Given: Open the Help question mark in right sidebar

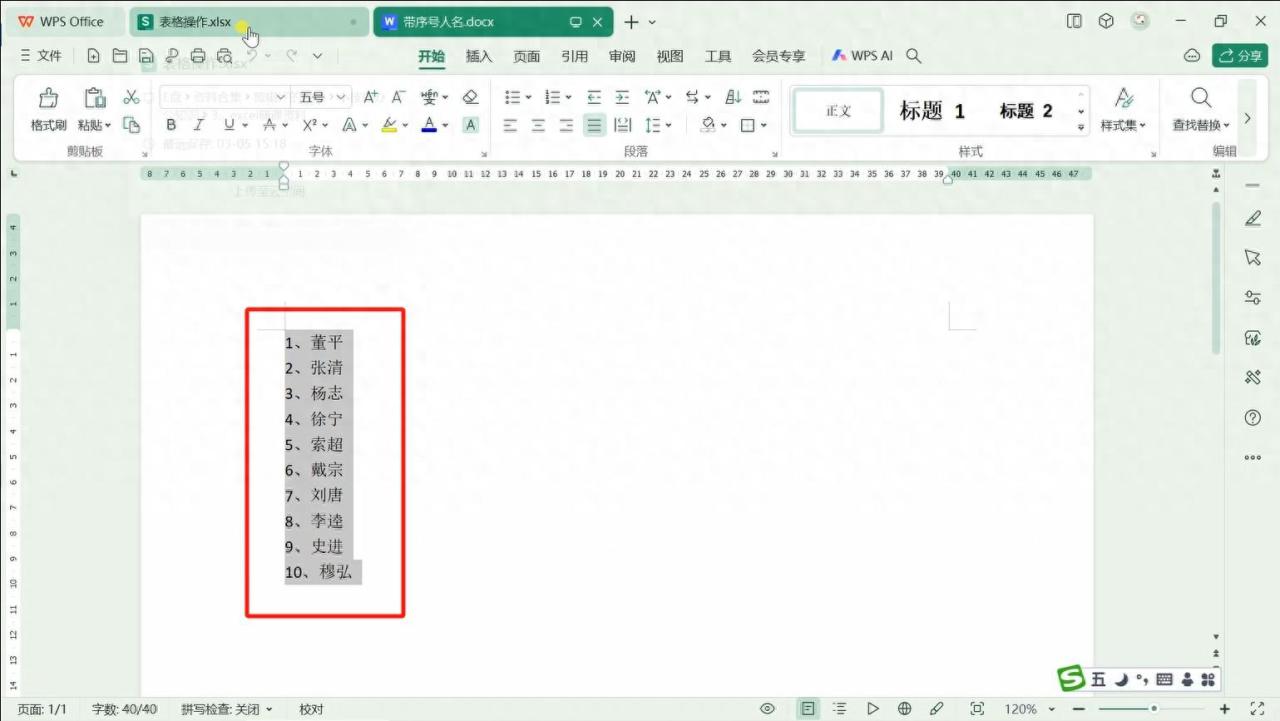Looking at the screenshot, I should tap(1253, 418).
